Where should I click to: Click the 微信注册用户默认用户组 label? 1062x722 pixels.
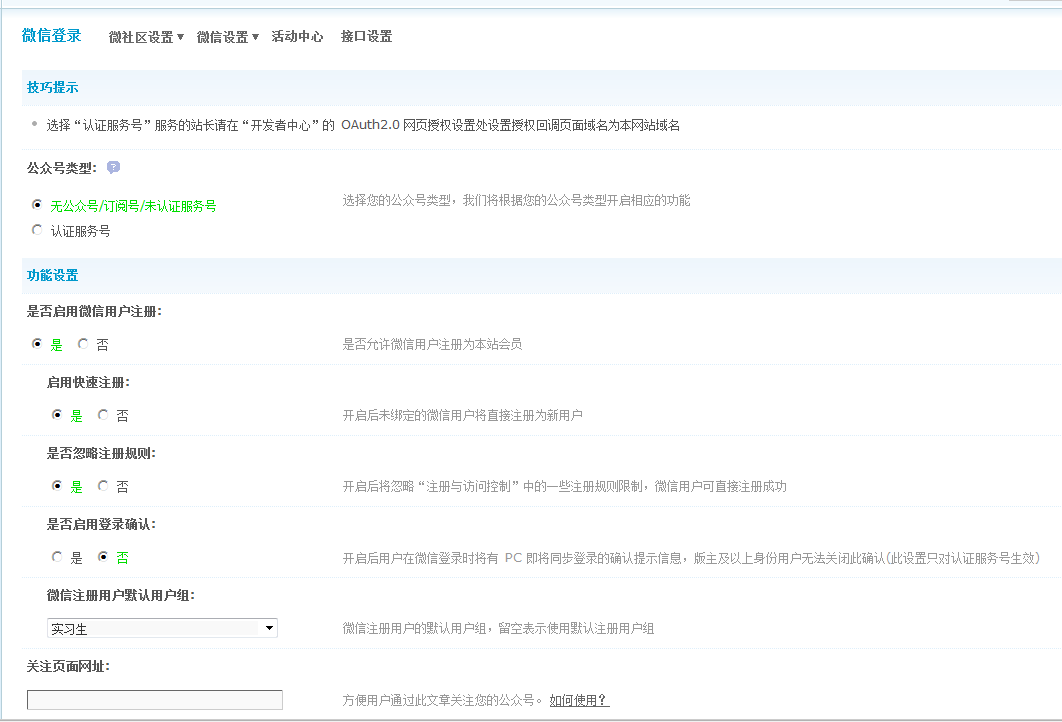coord(121,596)
